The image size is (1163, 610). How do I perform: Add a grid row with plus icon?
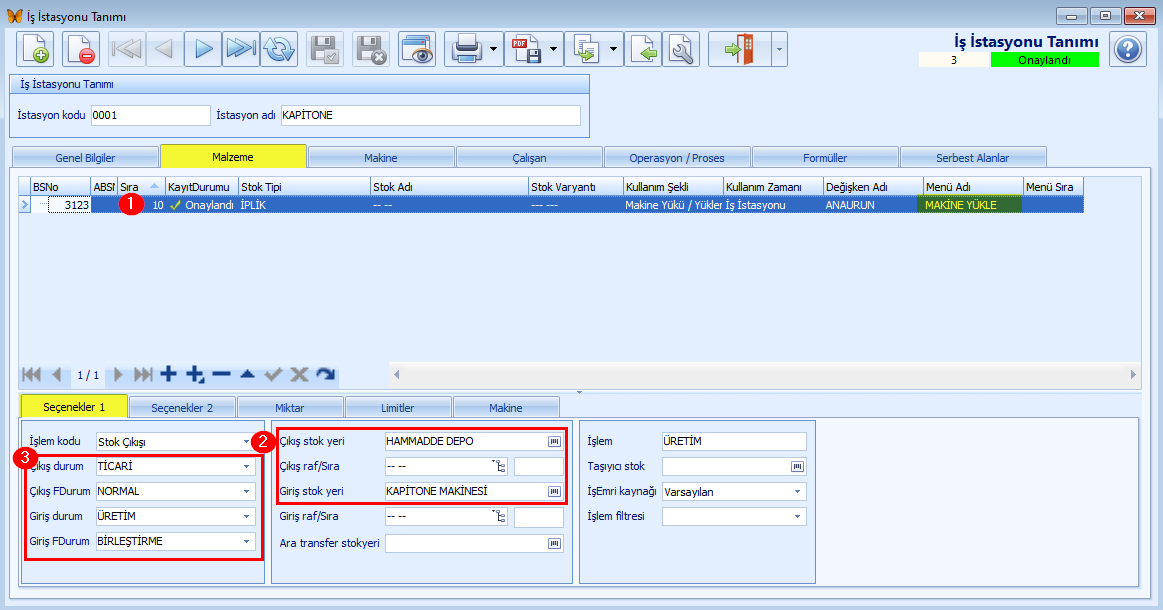coord(168,374)
